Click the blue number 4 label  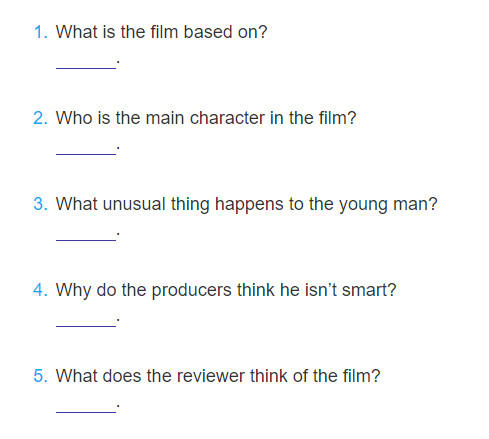coord(40,290)
